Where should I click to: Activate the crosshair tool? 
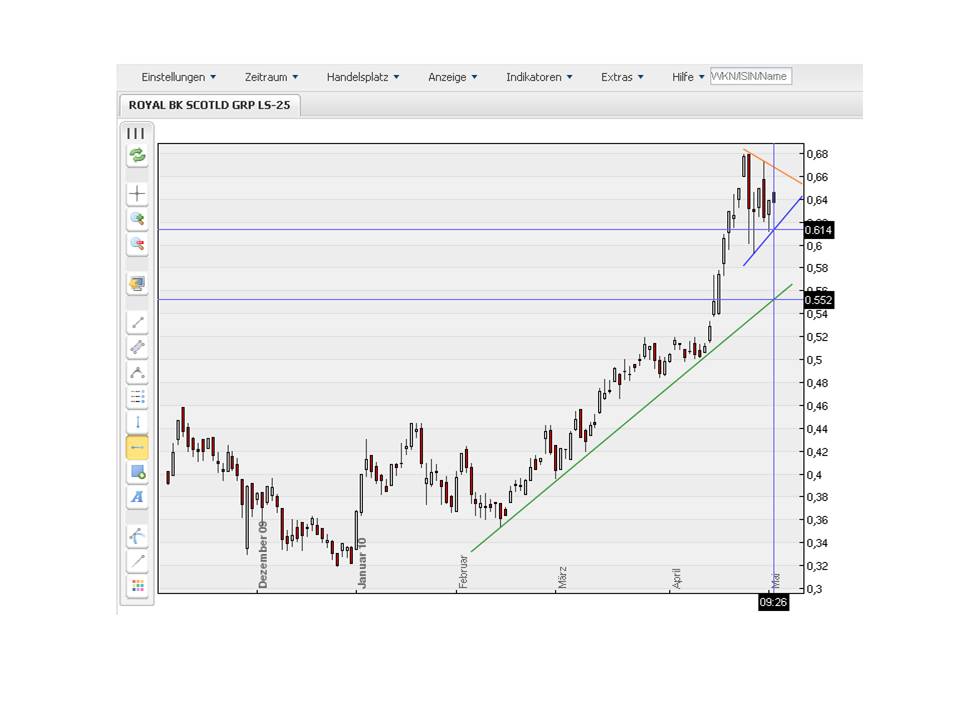pyautogui.click(x=137, y=194)
